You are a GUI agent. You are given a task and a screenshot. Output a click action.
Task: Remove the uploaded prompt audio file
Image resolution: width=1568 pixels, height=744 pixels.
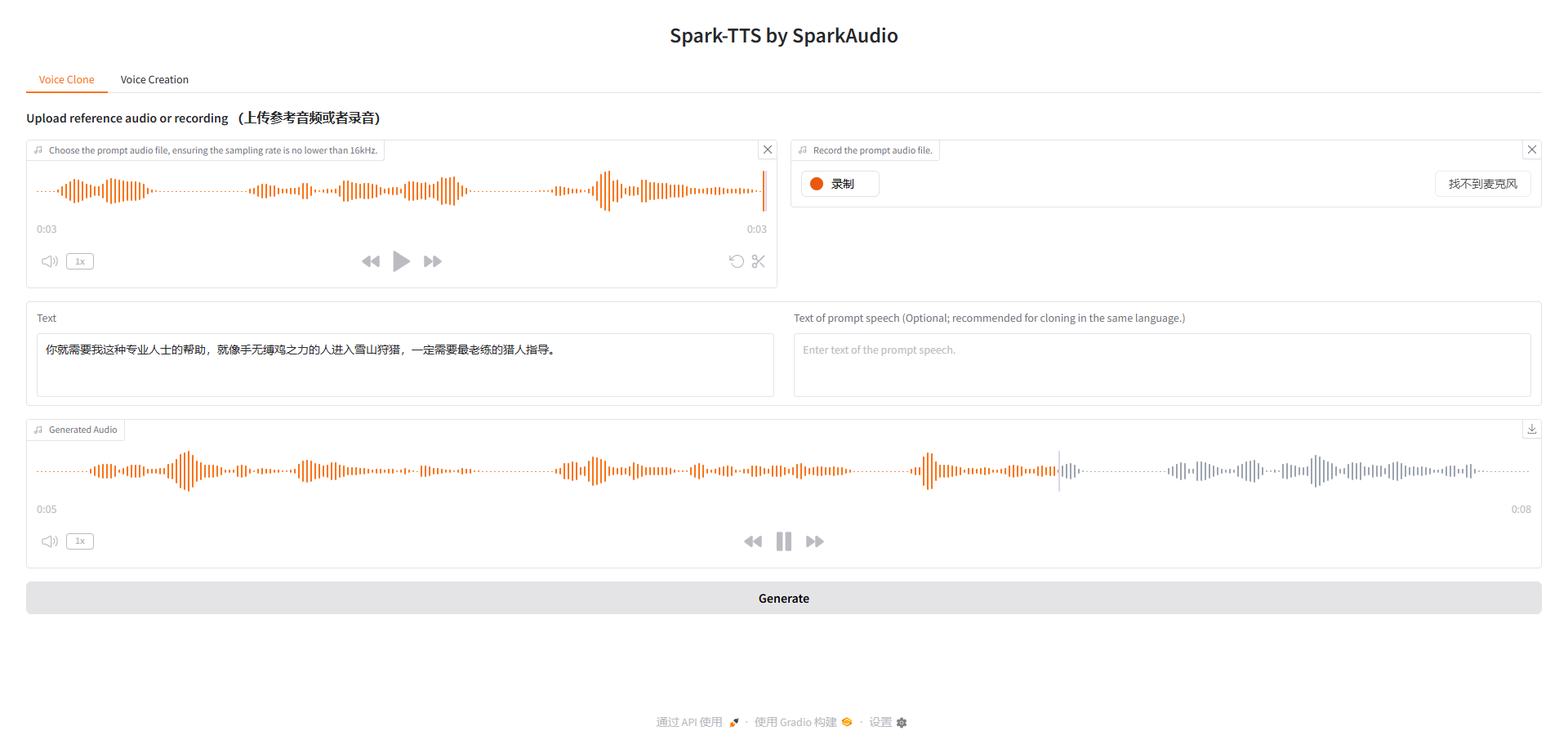pos(768,149)
